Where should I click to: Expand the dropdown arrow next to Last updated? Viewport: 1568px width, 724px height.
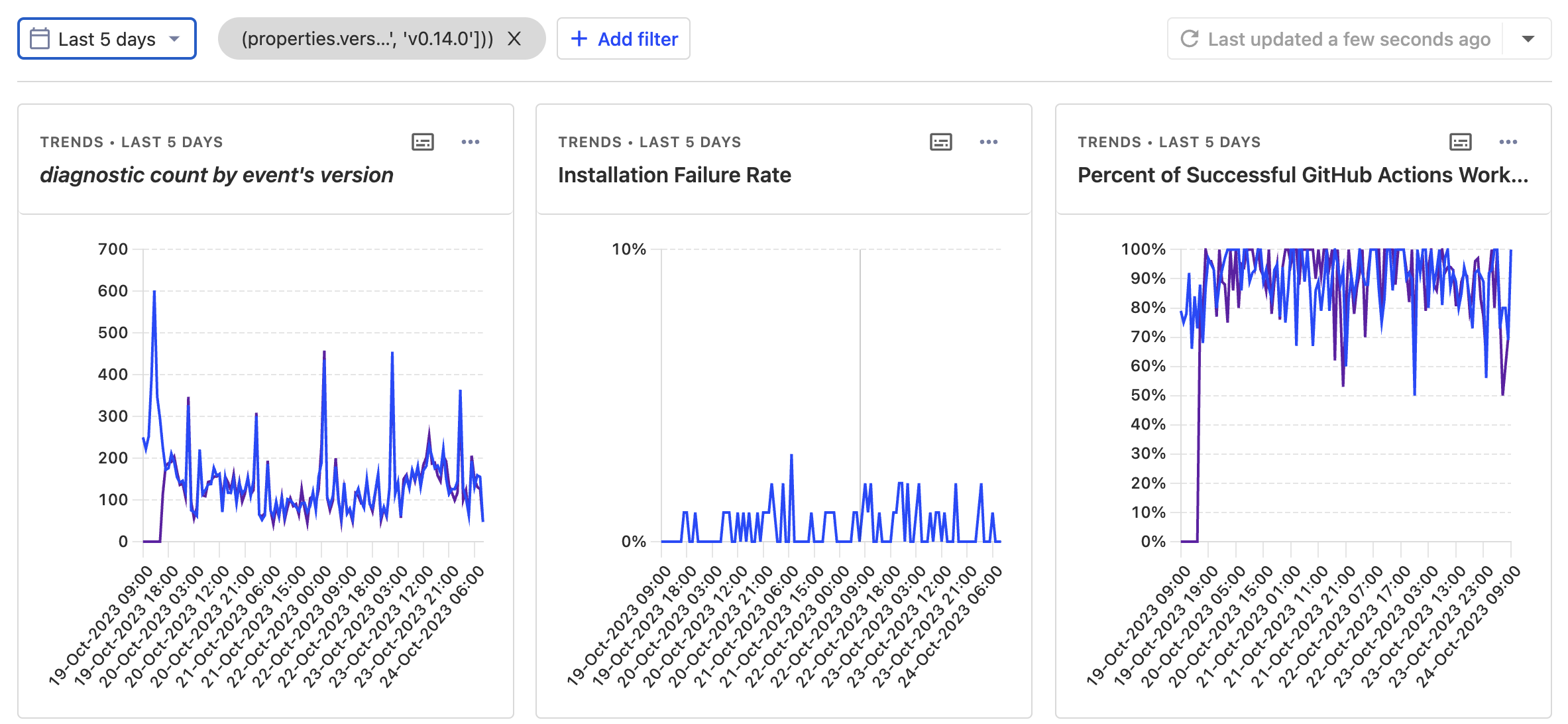coord(1528,39)
